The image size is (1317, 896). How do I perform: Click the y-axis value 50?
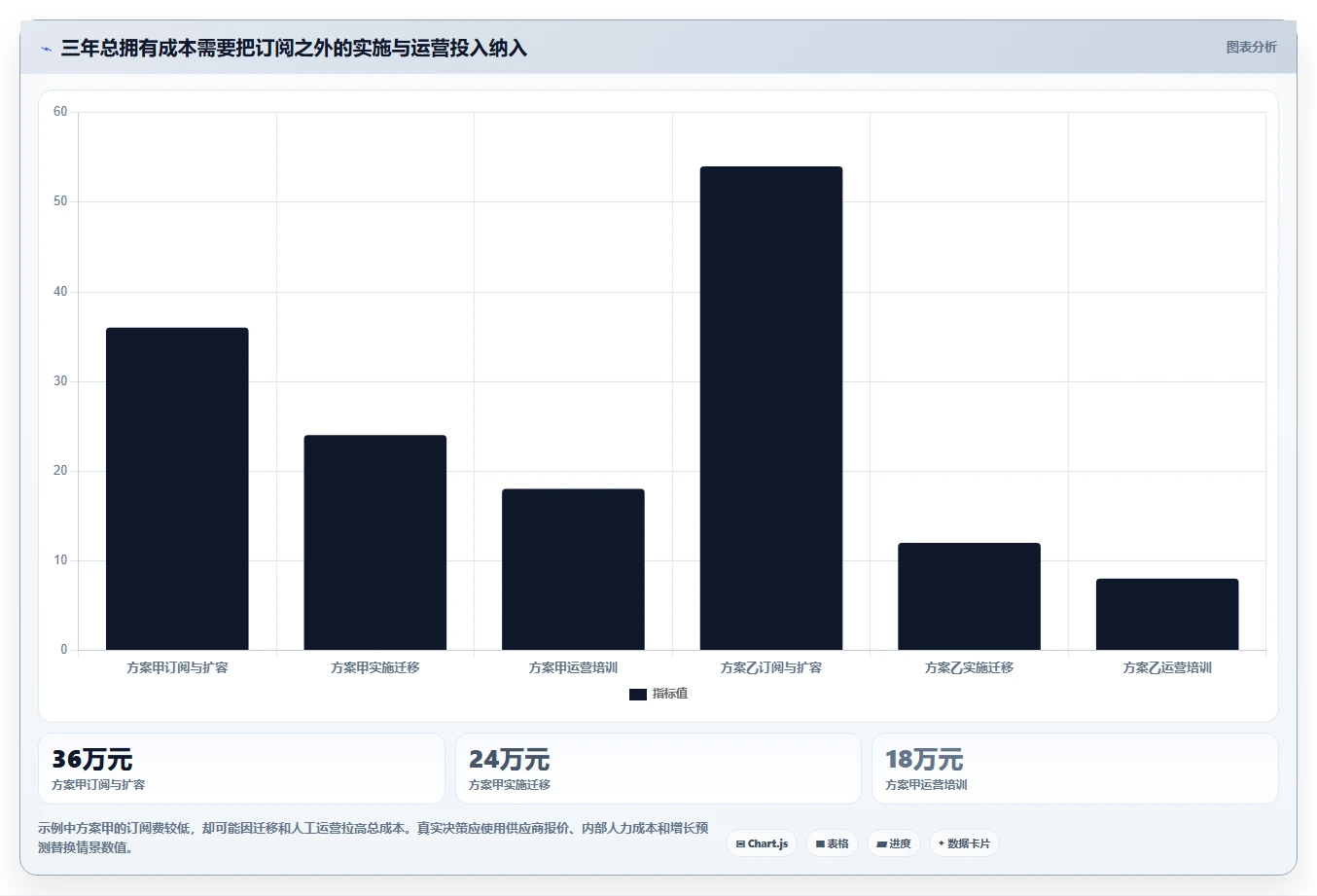click(x=60, y=201)
